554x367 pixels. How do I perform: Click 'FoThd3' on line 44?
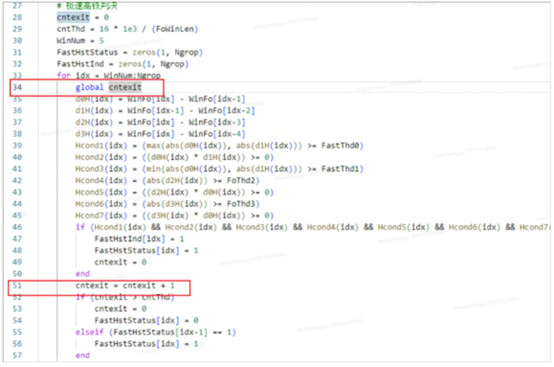tap(241, 204)
